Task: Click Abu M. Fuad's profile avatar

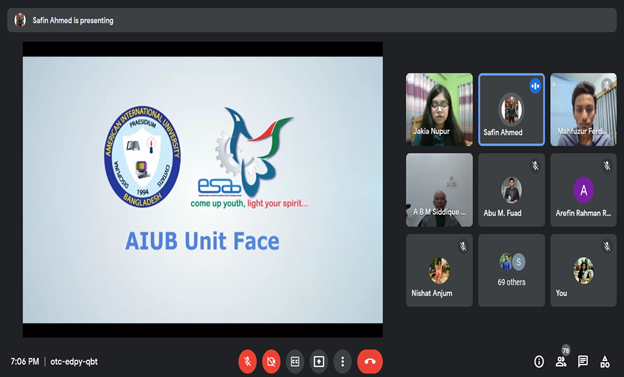Action: coord(511,190)
